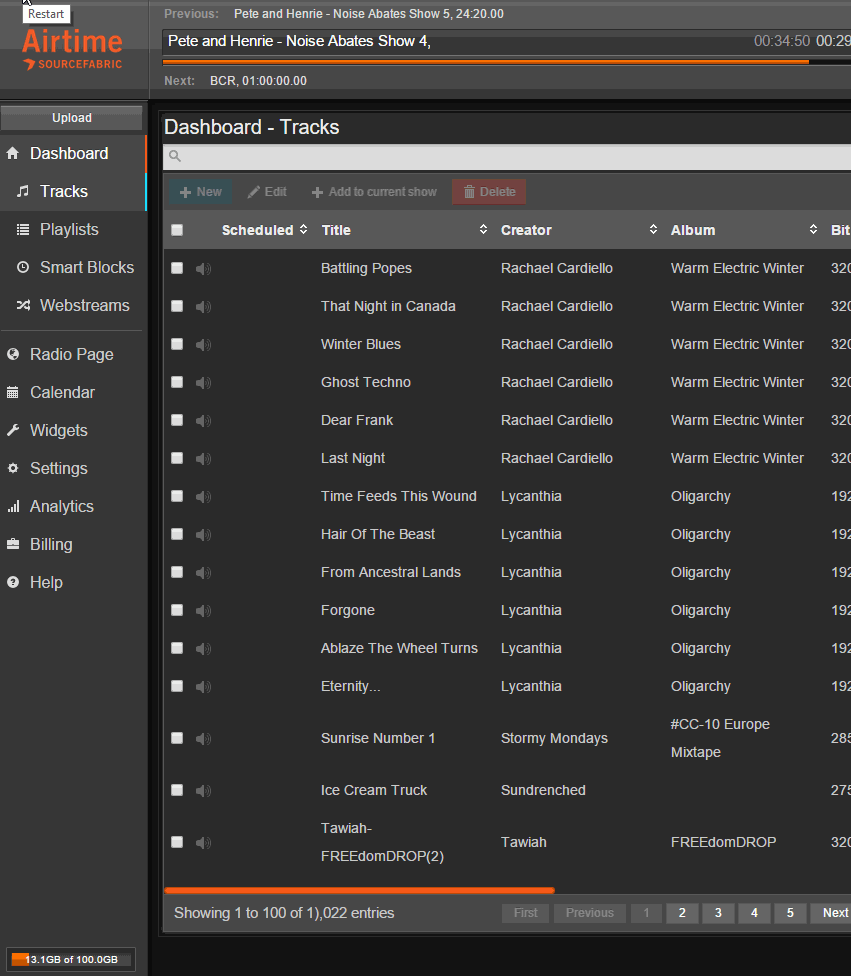Image resolution: width=851 pixels, height=976 pixels.
Task: Click the Airtime Sourcefabric logo
Action: (x=72, y=50)
